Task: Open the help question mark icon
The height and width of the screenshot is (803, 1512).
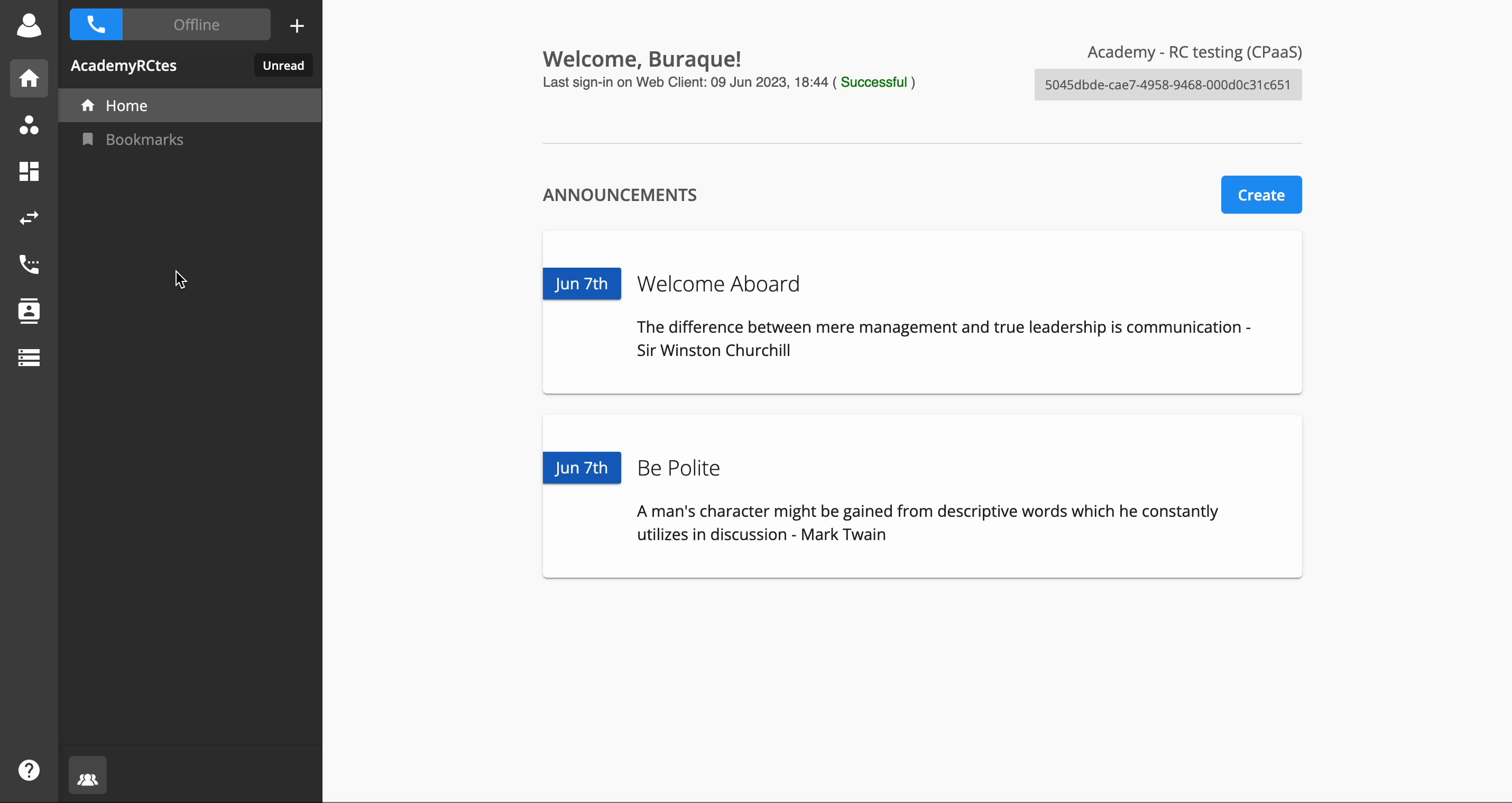Action: click(29, 770)
